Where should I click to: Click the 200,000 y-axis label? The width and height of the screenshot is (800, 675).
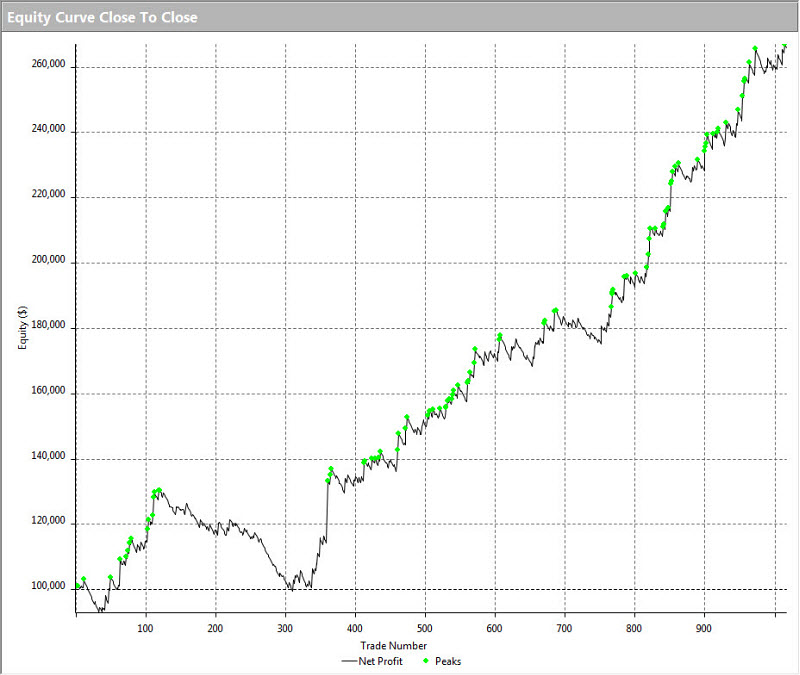pyautogui.click(x=48, y=260)
